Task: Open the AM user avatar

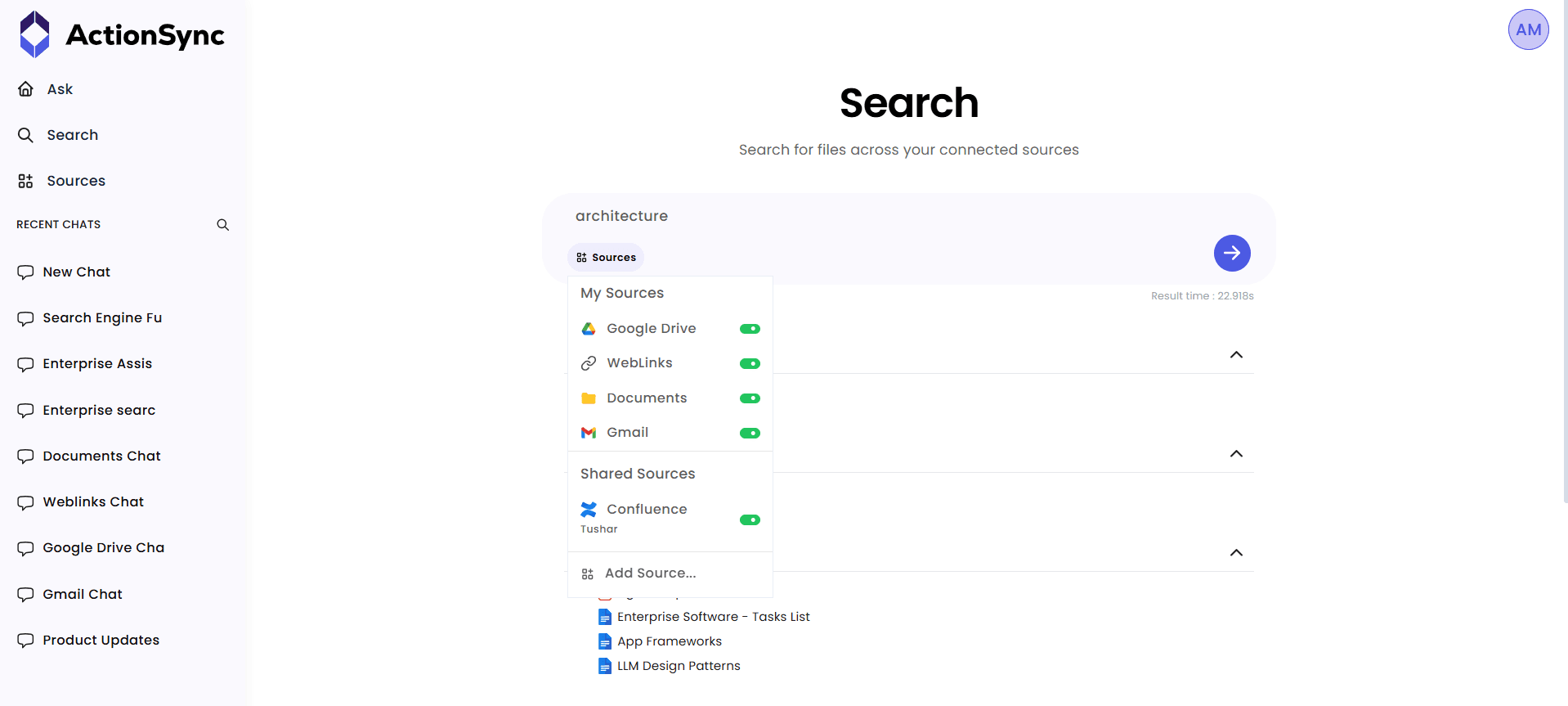Action: [1528, 30]
